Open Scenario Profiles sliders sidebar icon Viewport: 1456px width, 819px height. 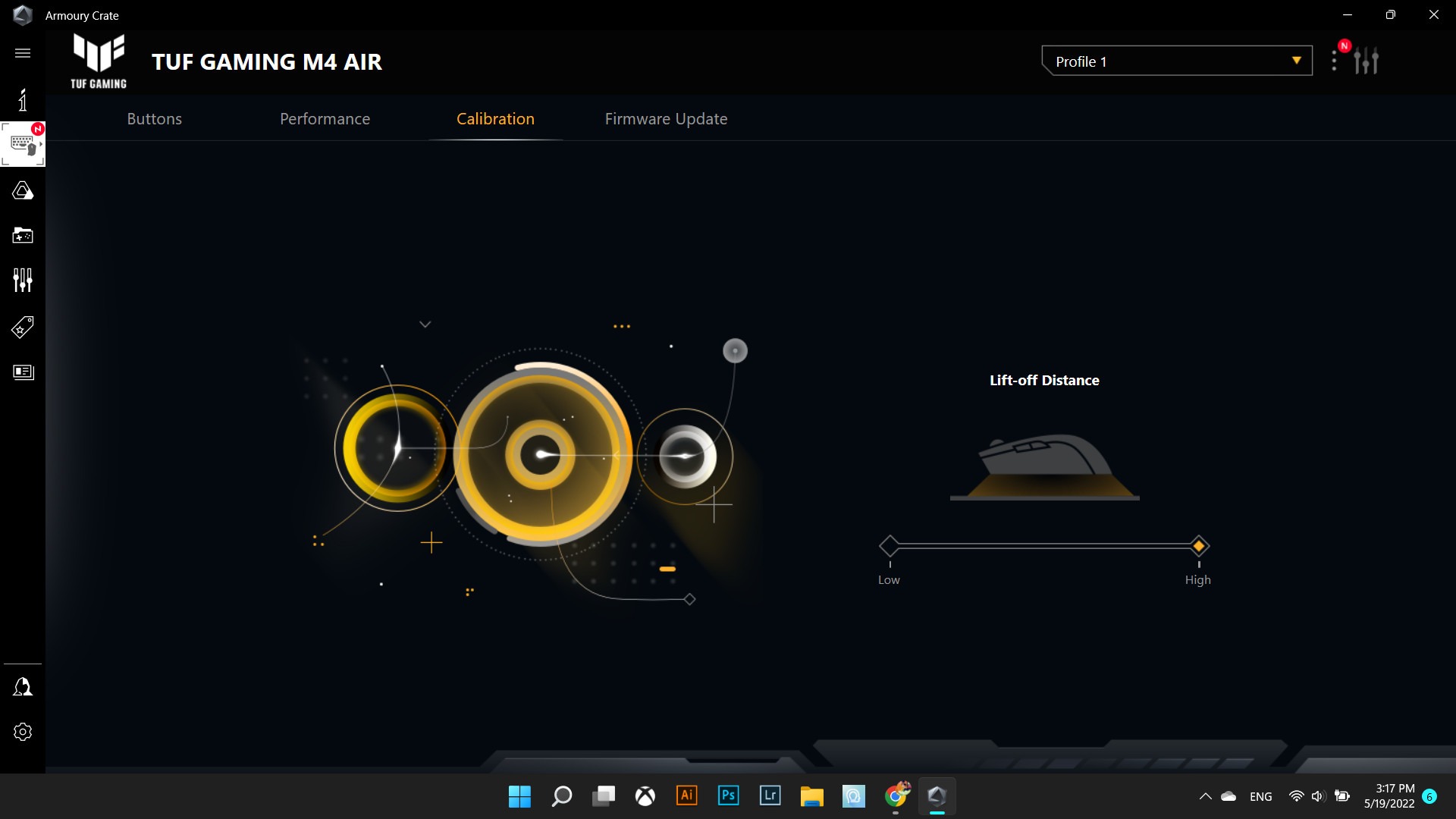point(23,280)
